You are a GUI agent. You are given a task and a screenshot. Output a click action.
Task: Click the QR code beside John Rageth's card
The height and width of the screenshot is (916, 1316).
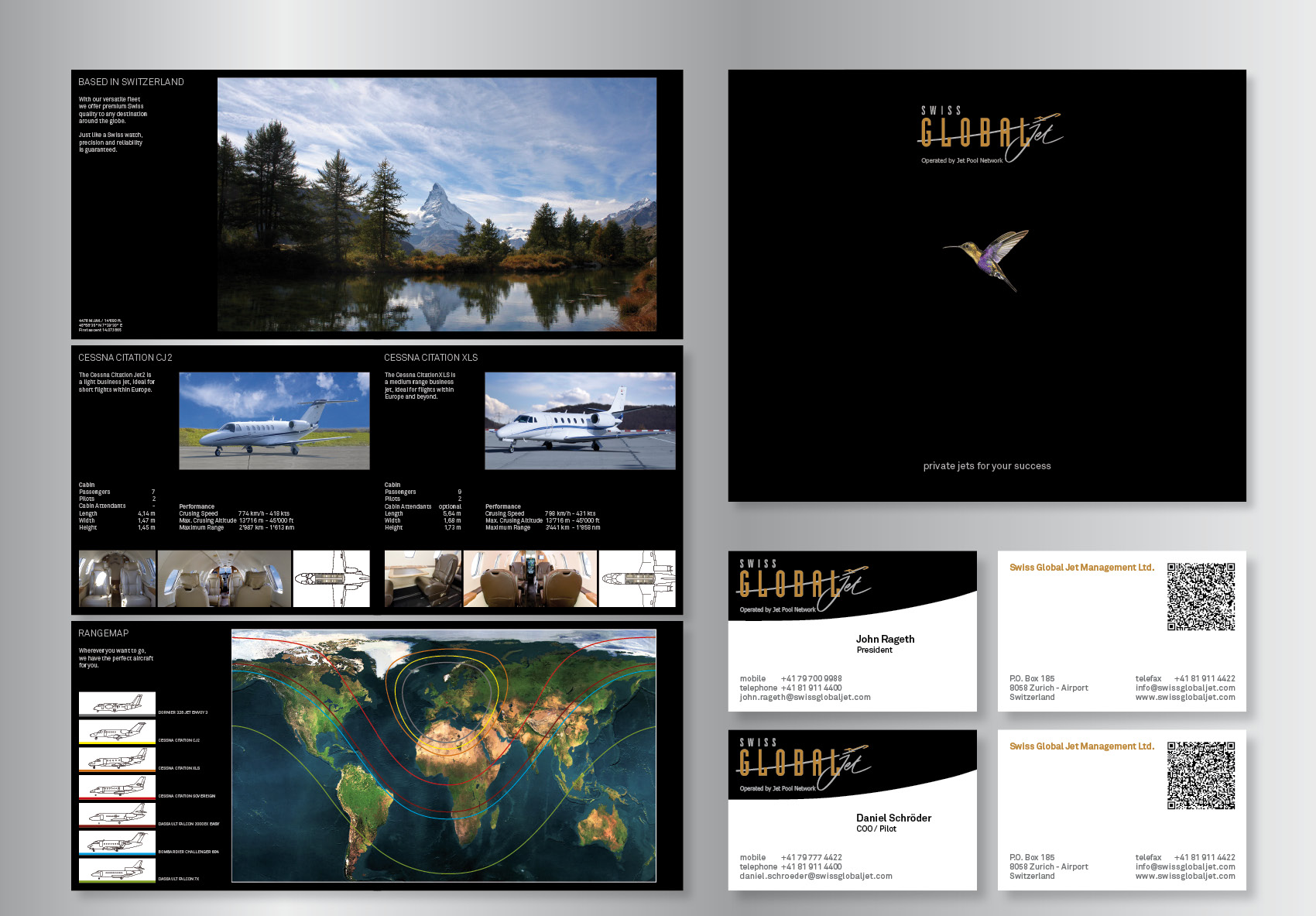[x=1201, y=596]
